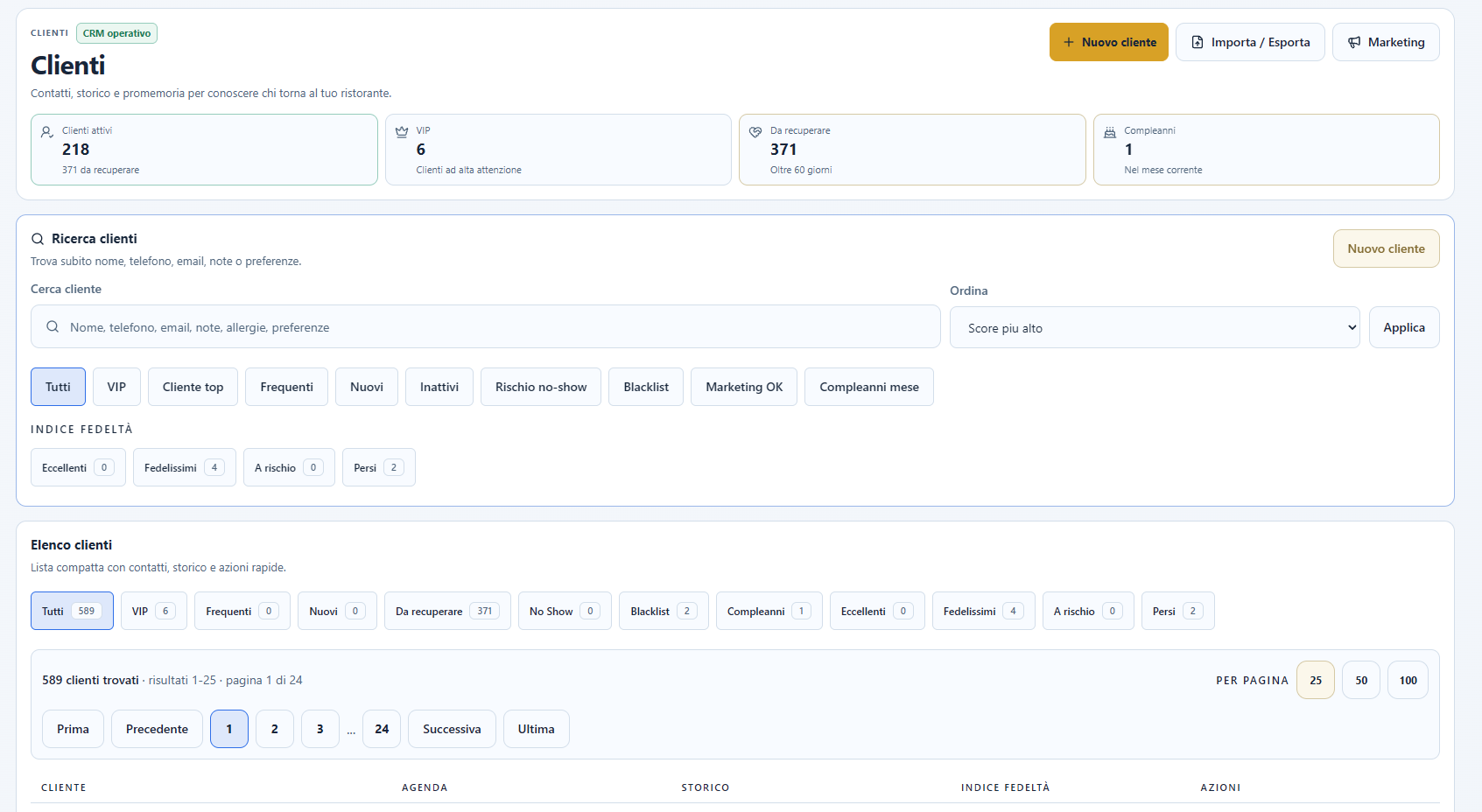
Task: Go to the Successiva page
Action: tap(452, 729)
